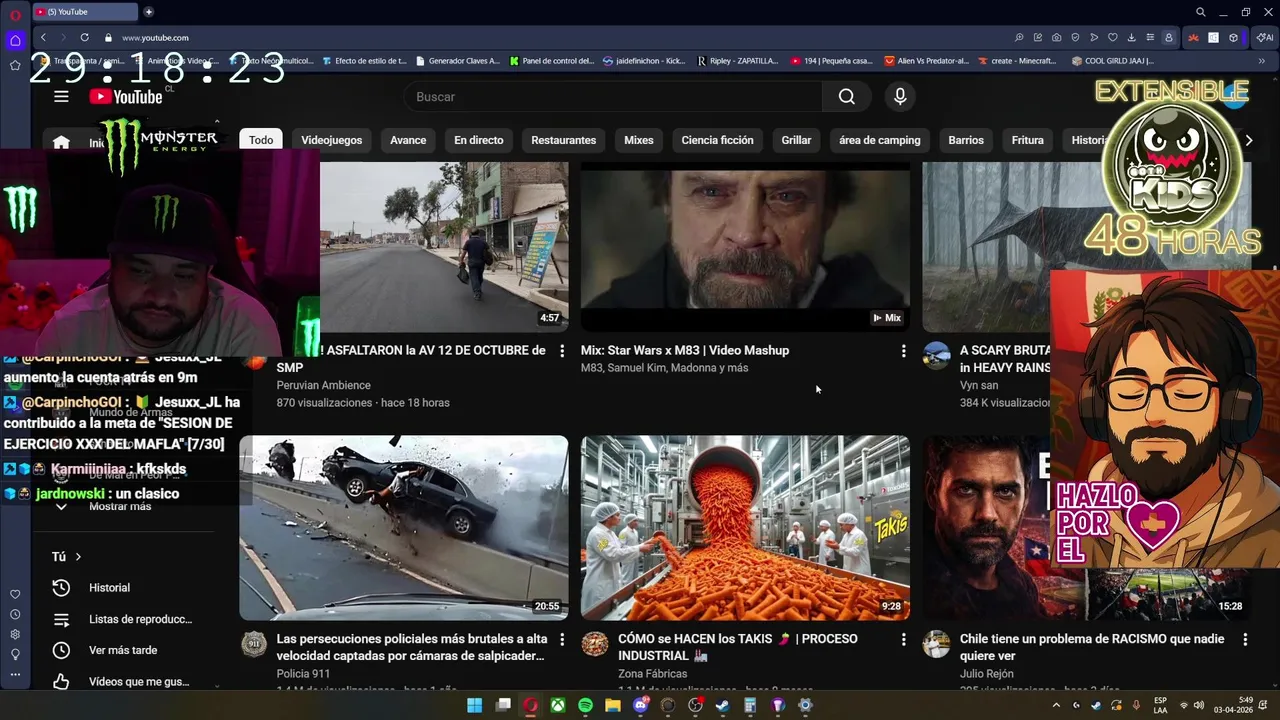
Task: Open Discord from the taskbar
Action: click(x=641, y=705)
